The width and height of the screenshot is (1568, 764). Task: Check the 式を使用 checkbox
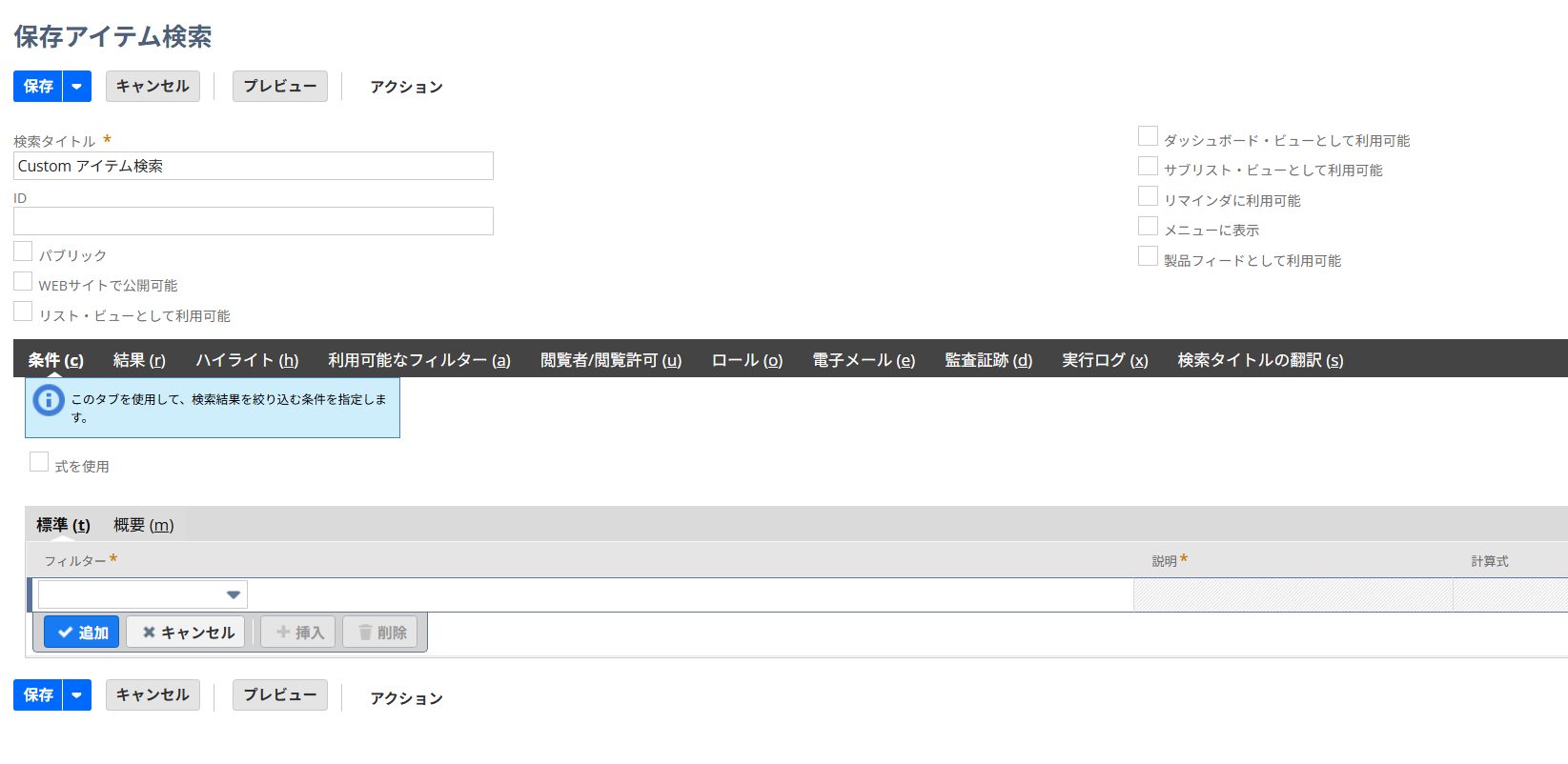coord(39,463)
